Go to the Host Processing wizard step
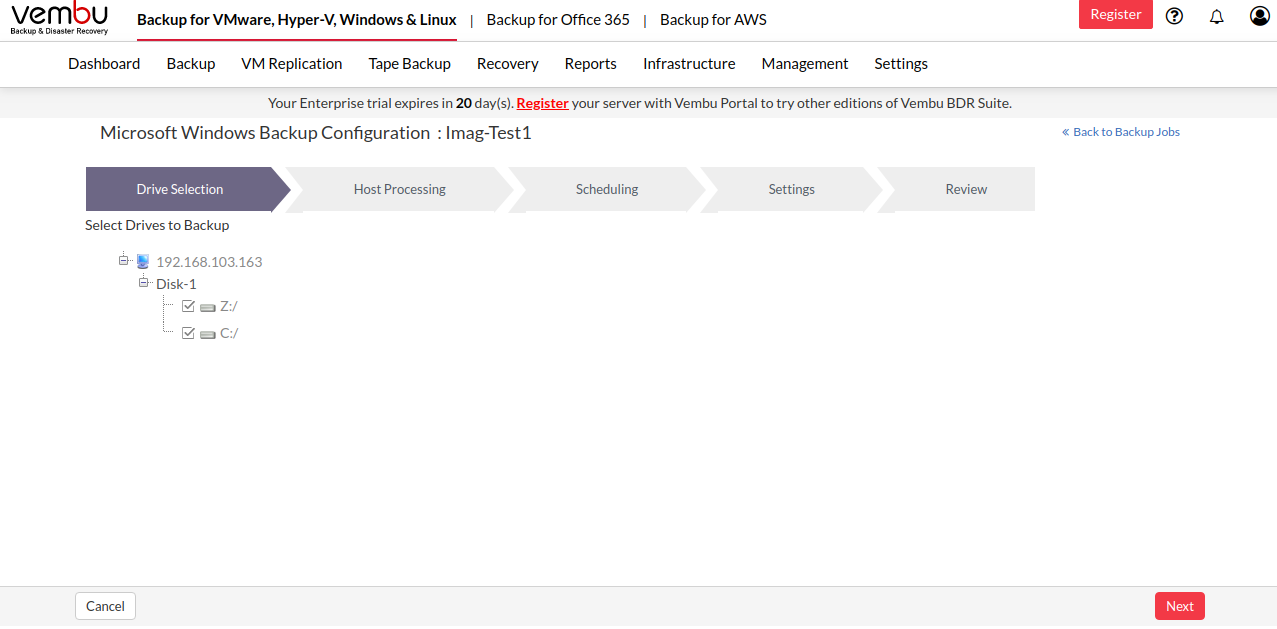1277x629 pixels. (400, 189)
